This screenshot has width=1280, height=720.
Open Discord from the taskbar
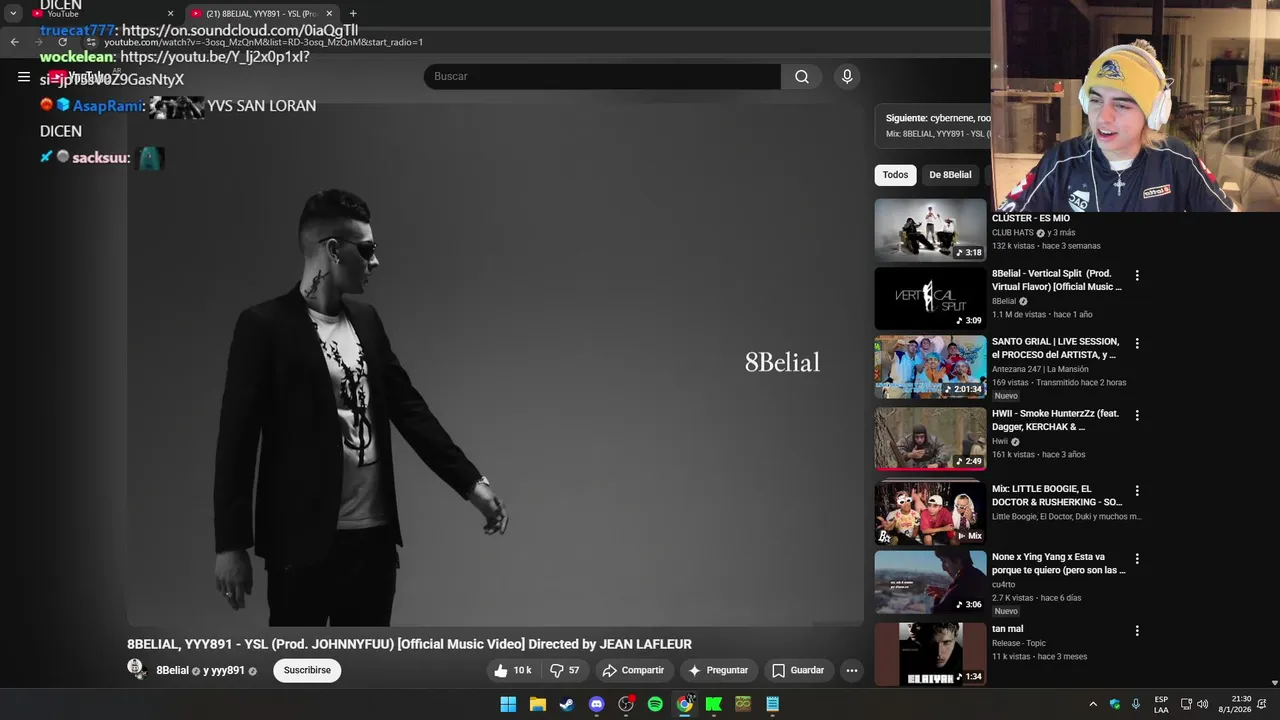tap(596, 704)
